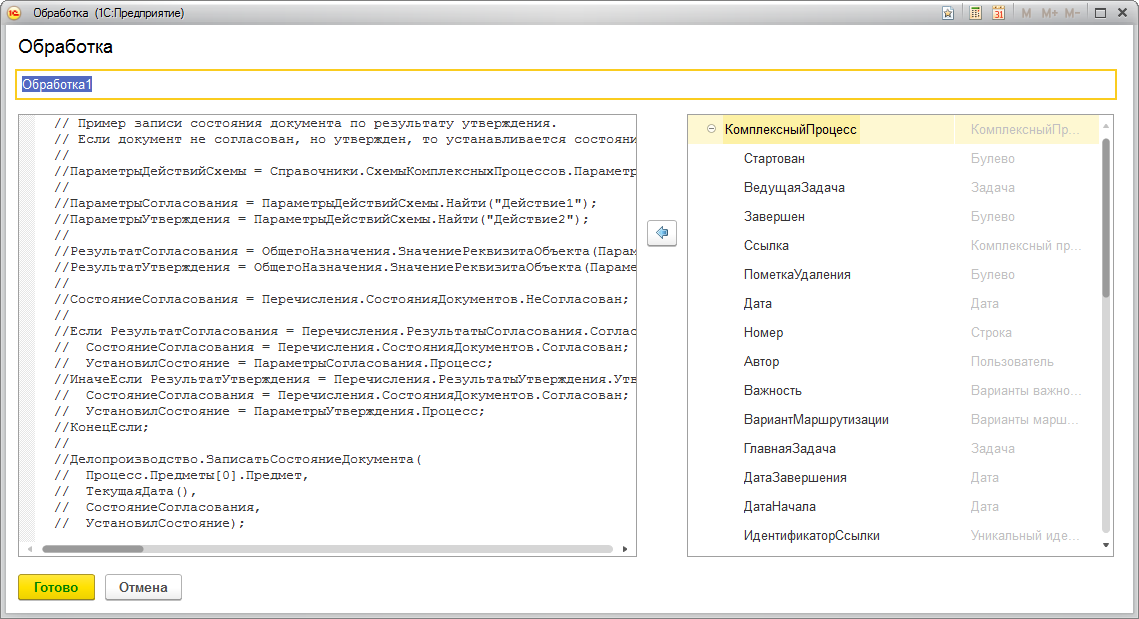Image resolution: width=1139 pixels, height=619 pixels.
Task: Select the ВедущаяЗадача attribute row
Action: [x=893, y=187]
